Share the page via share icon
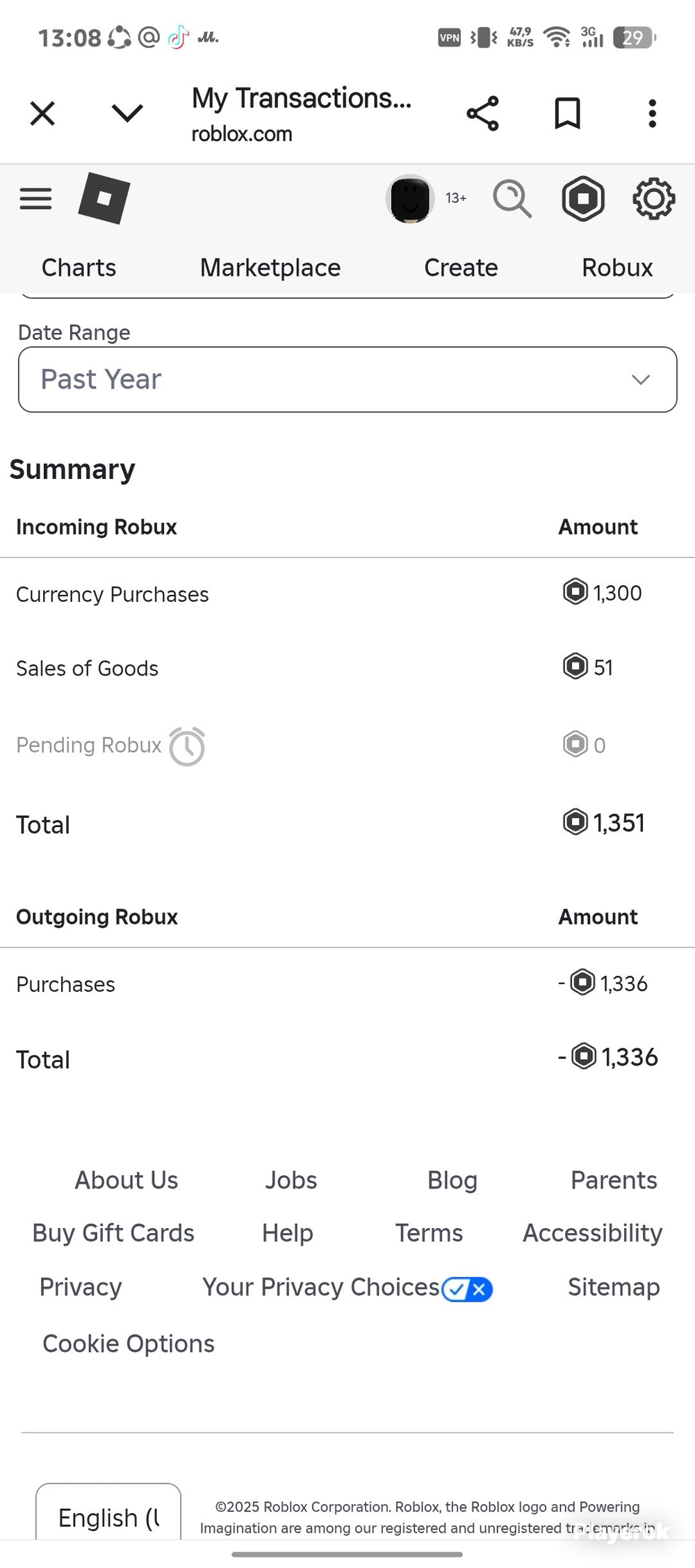The image size is (695, 1568). [483, 113]
